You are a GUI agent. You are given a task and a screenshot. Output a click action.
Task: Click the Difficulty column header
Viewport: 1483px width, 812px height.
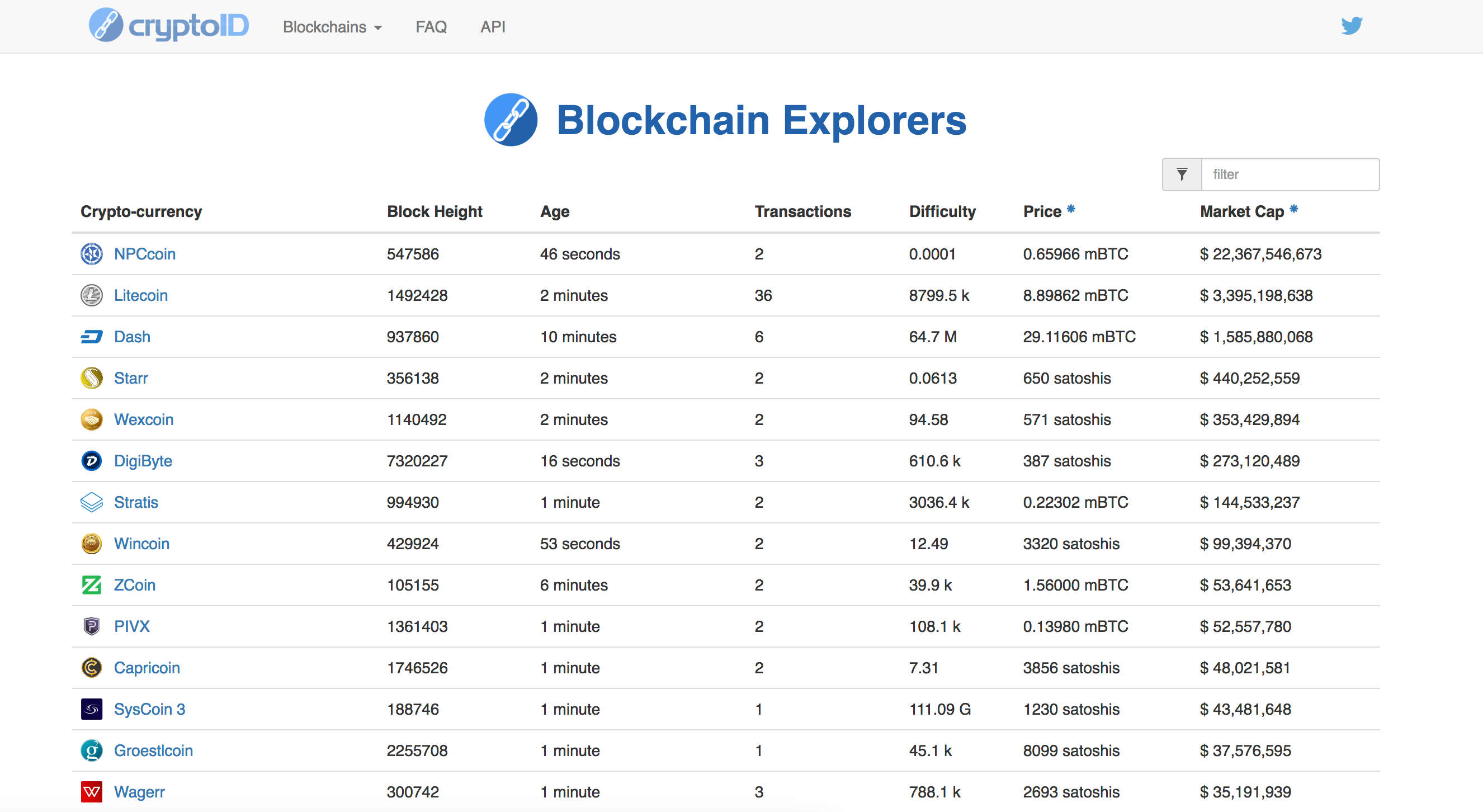coord(942,212)
